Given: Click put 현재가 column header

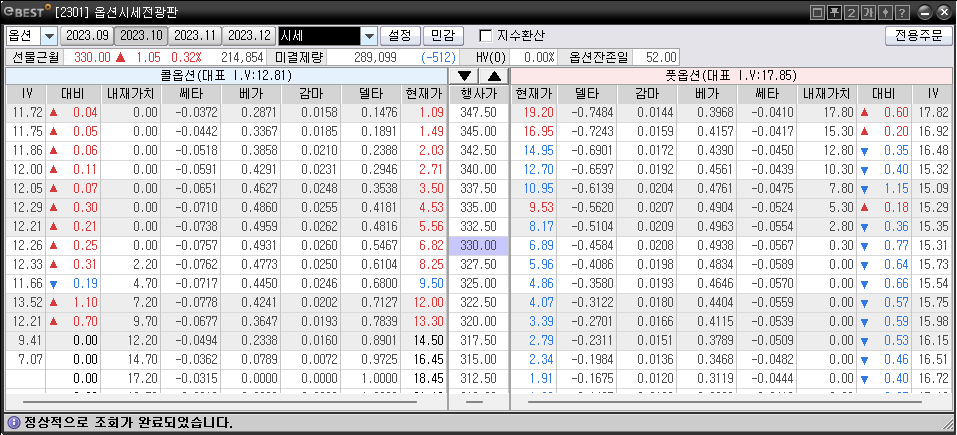Looking at the screenshot, I should pos(533,94).
